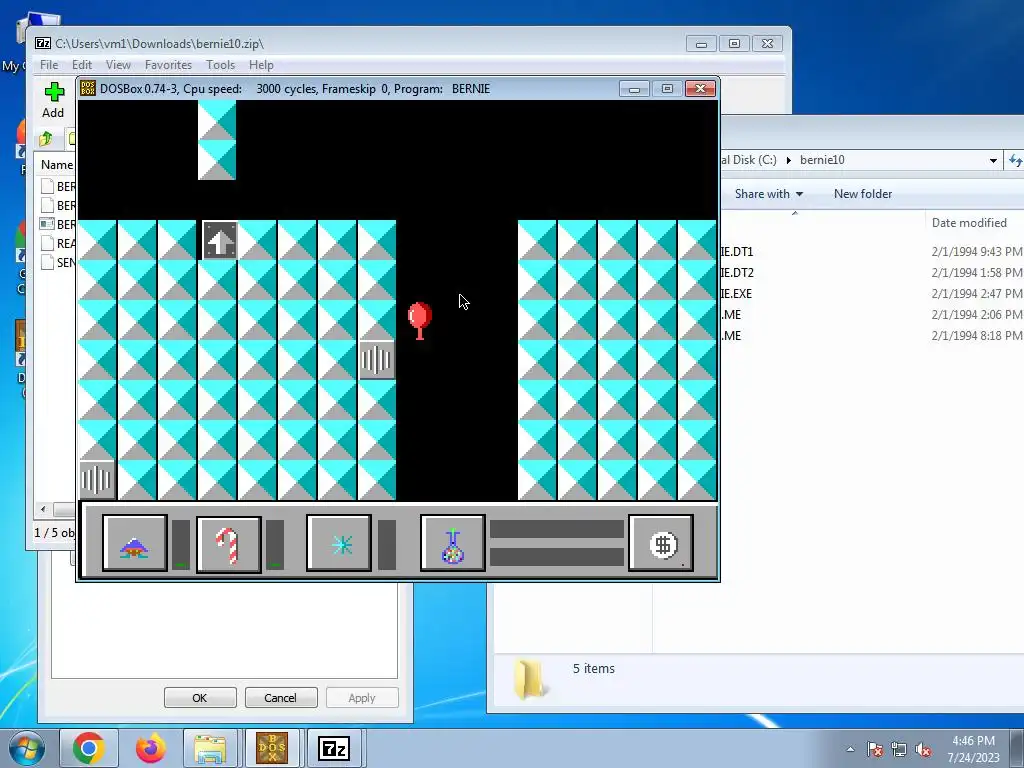Click the DOSBox title bar icon
Viewport: 1024px width, 768px height.
pyautogui.click(x=88, y=89)
